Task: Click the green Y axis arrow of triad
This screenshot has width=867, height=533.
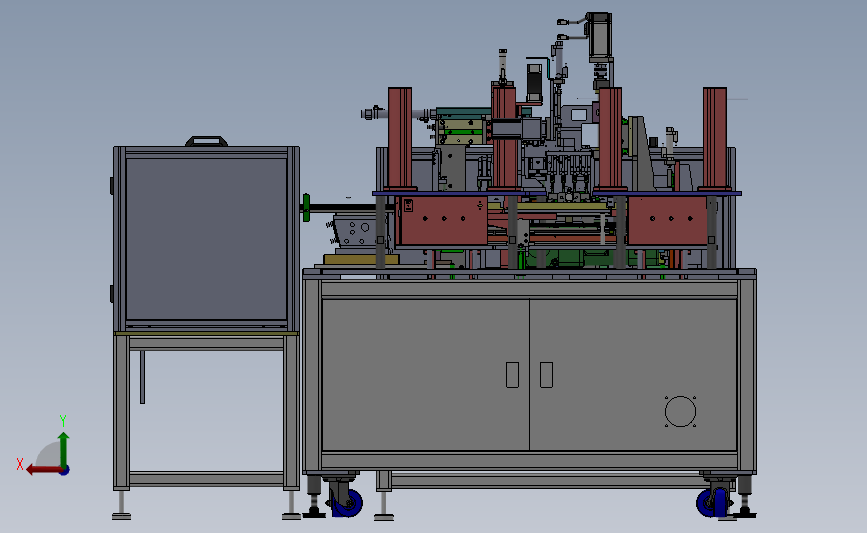Action: click(x=64, y=449)
